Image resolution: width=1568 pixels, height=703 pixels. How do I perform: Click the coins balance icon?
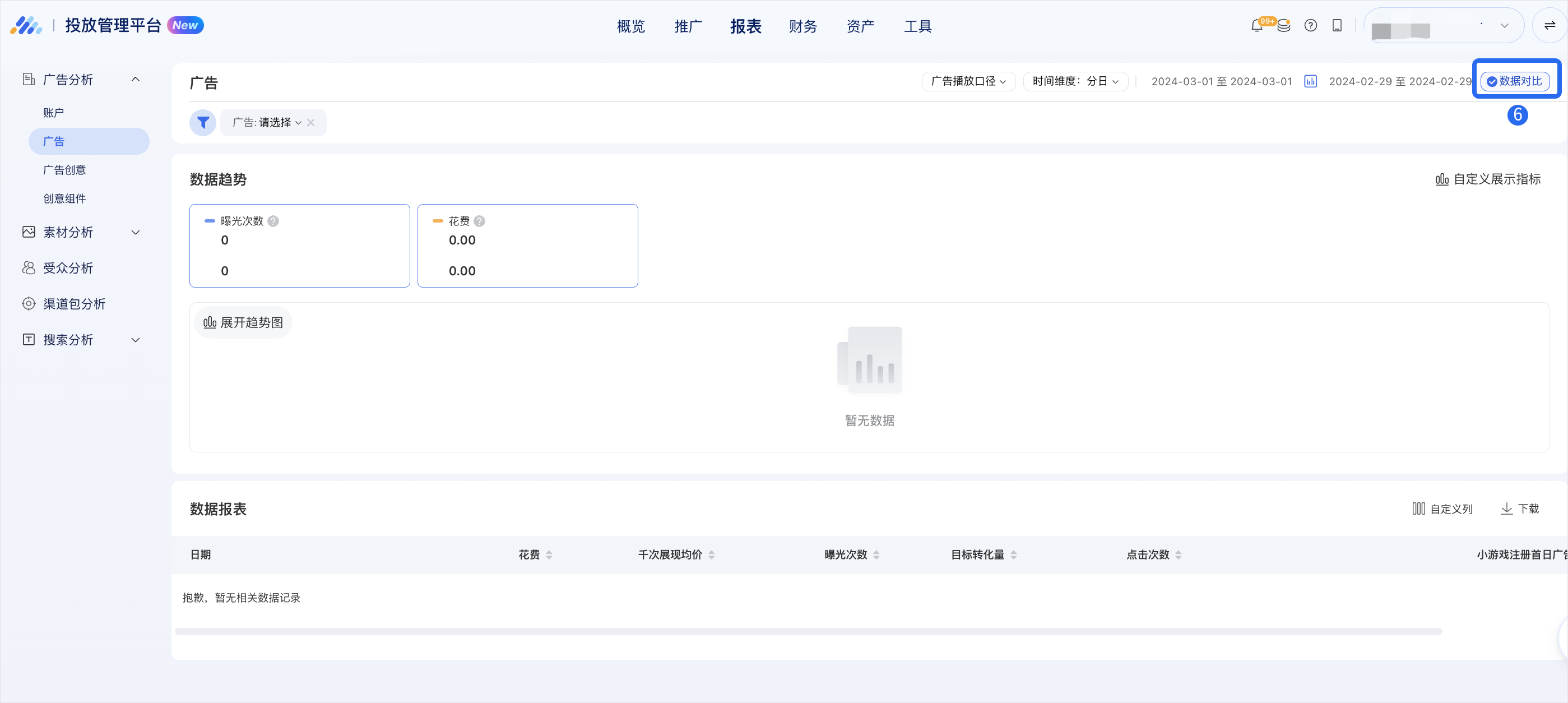coord(1284,26)
